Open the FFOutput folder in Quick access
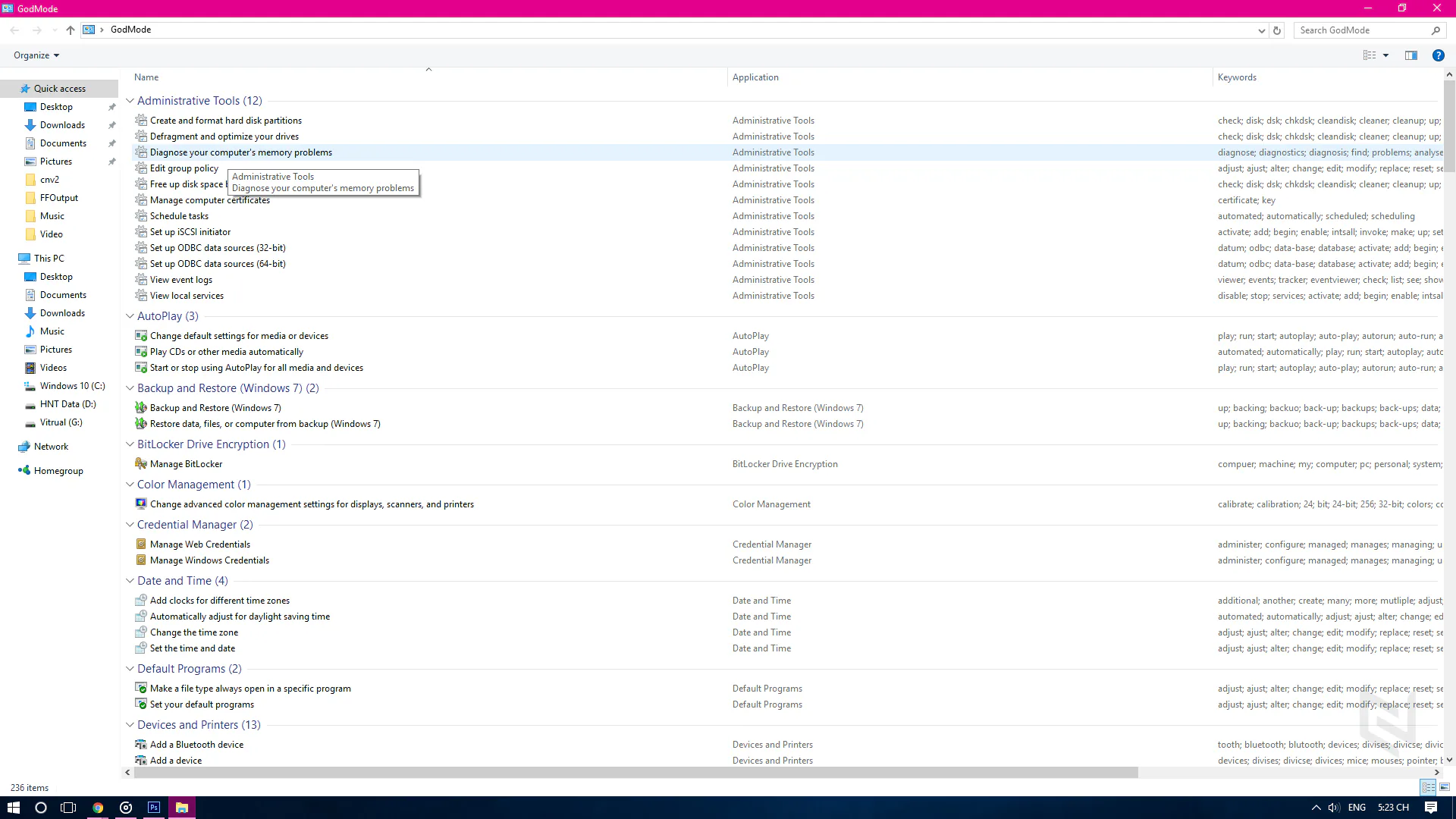 pos(58,198)
